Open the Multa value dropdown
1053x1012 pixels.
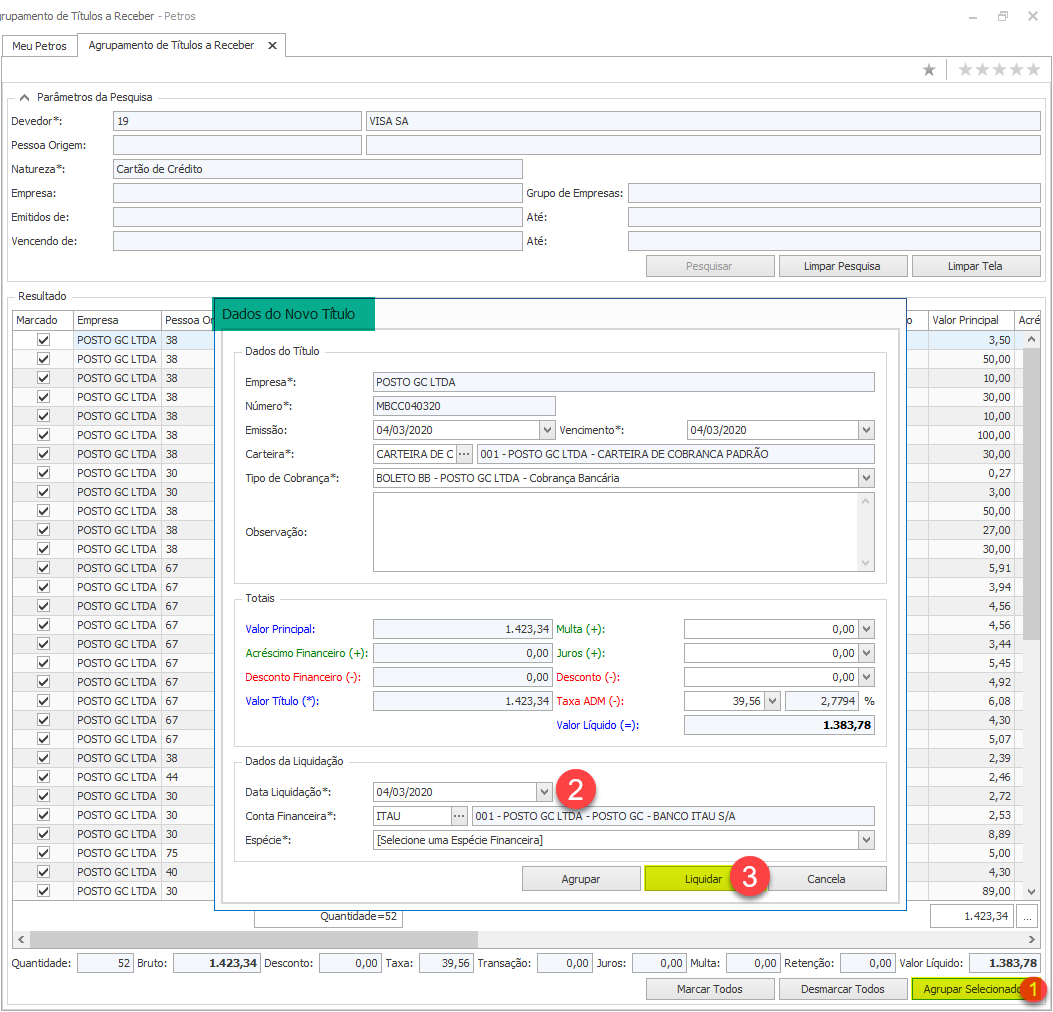[866, 629]
